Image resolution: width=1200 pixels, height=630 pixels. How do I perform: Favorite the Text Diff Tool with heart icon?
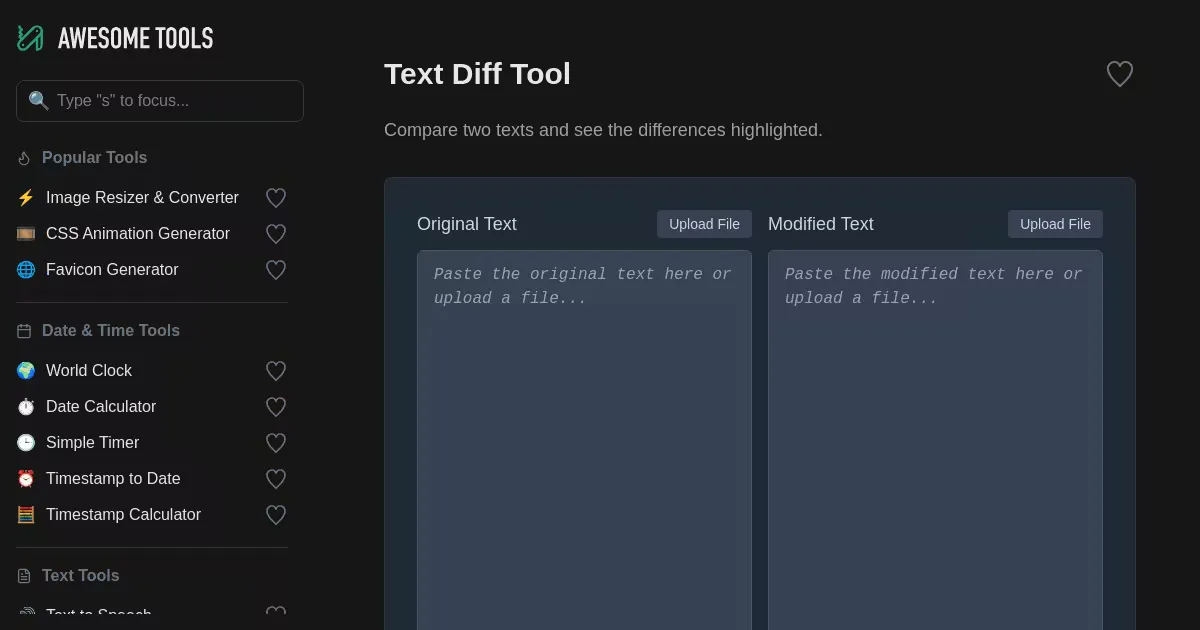1119,74
